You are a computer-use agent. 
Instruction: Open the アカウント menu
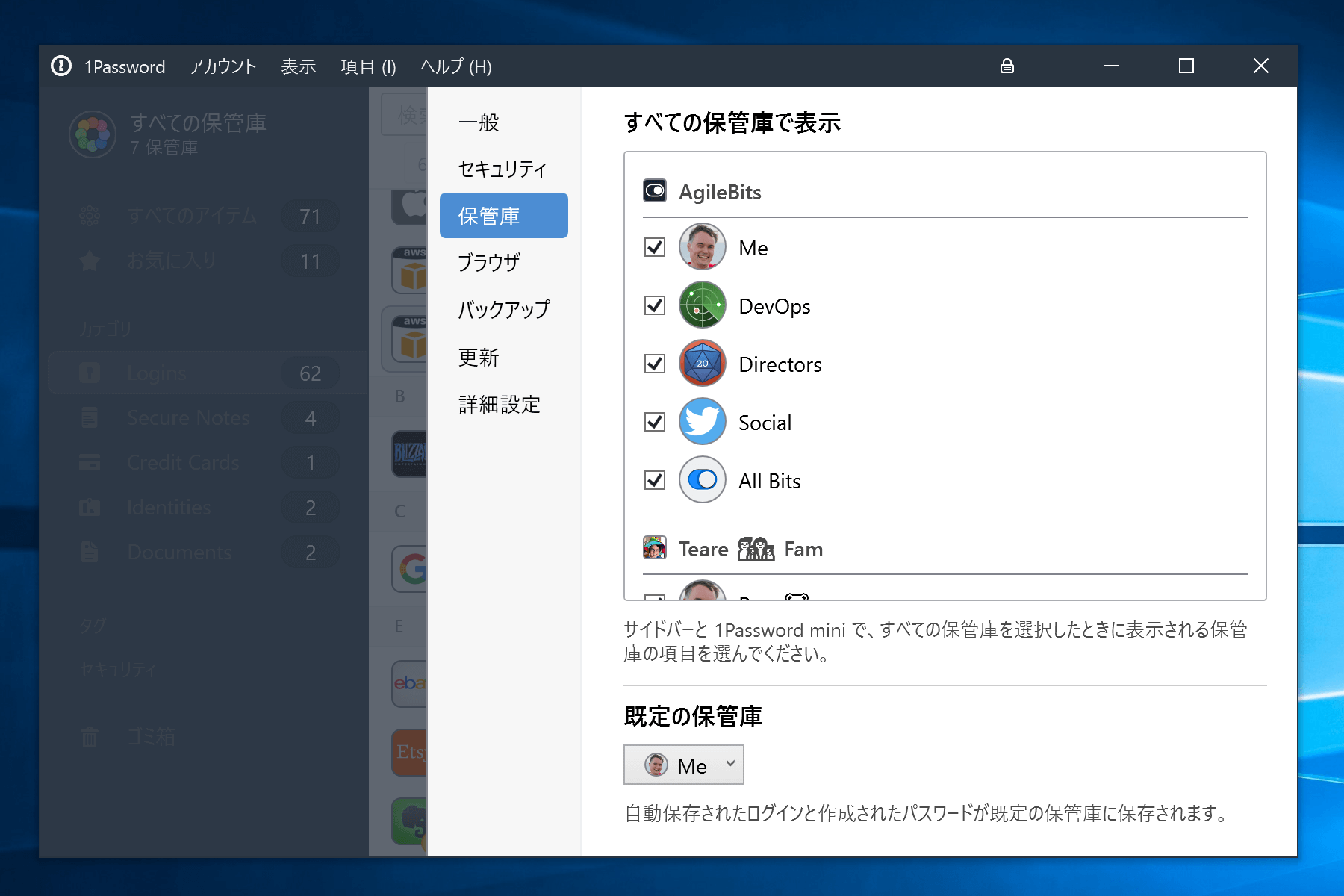pos(223,66)
